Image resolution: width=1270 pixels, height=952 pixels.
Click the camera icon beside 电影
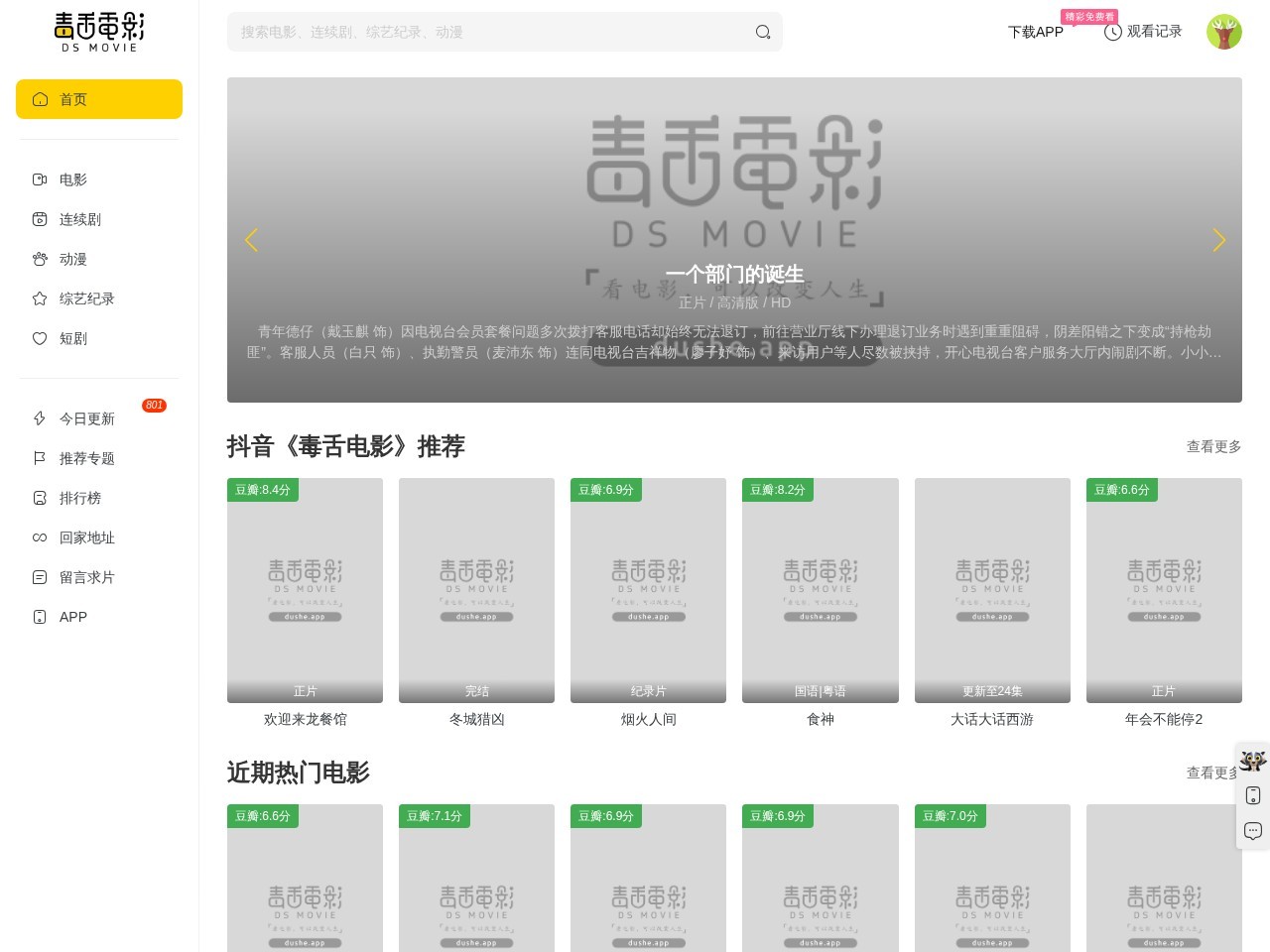(x=40, y=179)
